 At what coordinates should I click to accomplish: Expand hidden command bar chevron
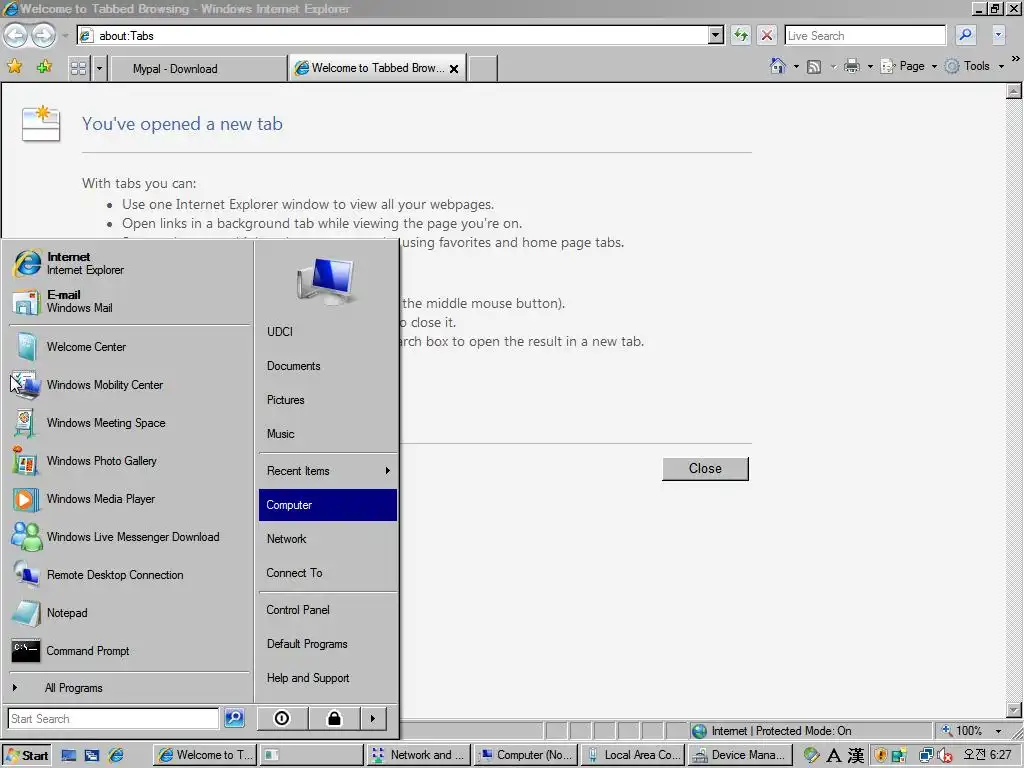1016,59
